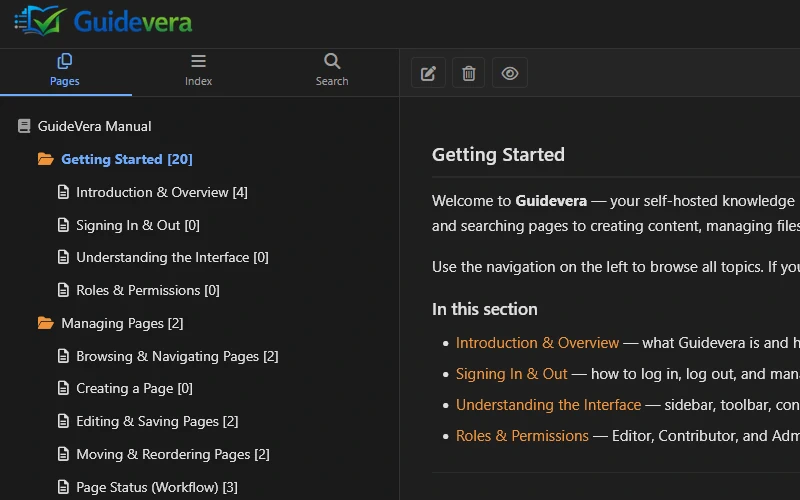The height and width of the screenshot is (500, 800).
Task: Open Page Status (Workflow) tree item
Action: point(156,487)
